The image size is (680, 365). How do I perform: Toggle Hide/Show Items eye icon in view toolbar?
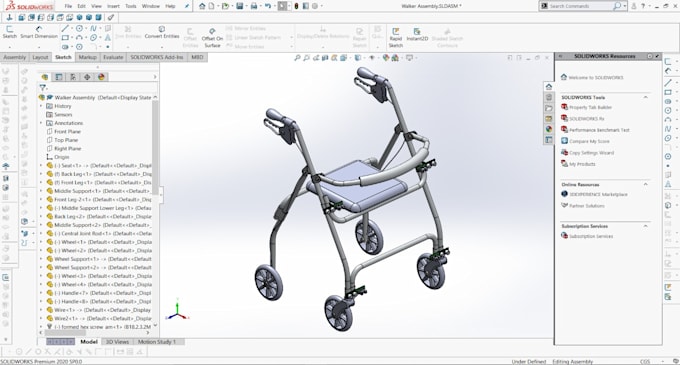click(x=372, y=58)
